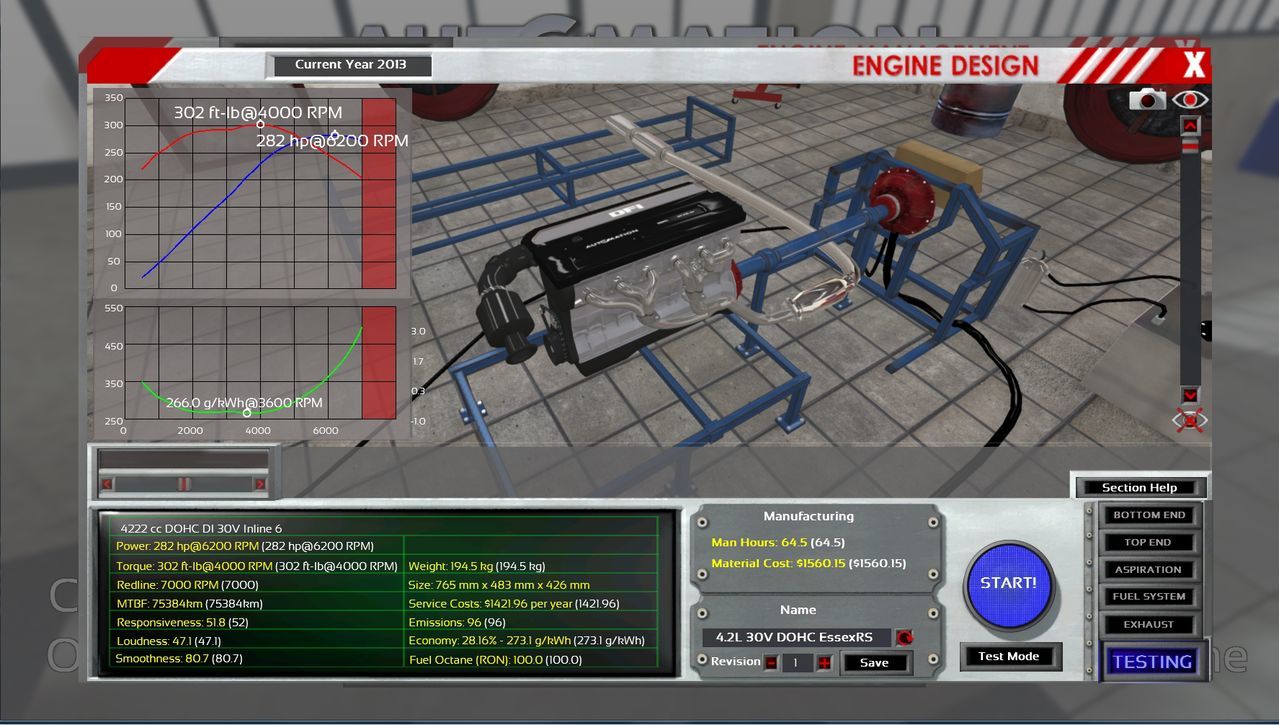Click the engine name text field
The image size is (1279, 725).
pyautogui.click(x=798, y=637)
